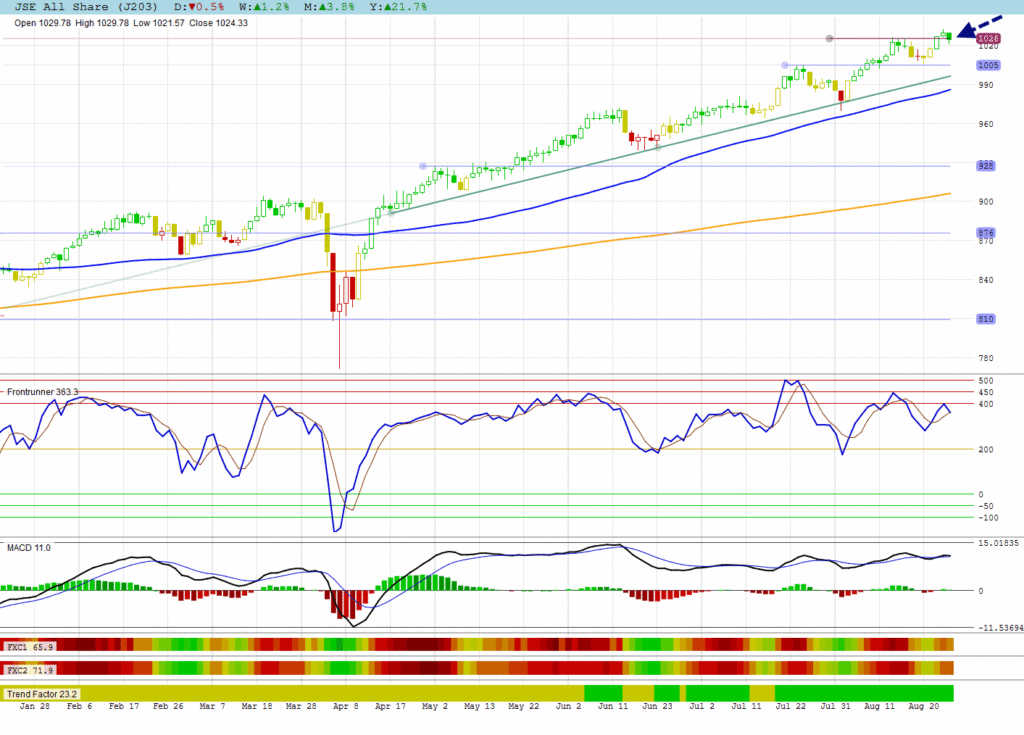Select the weekly change W: 1.2% value

tap(264, 7)
